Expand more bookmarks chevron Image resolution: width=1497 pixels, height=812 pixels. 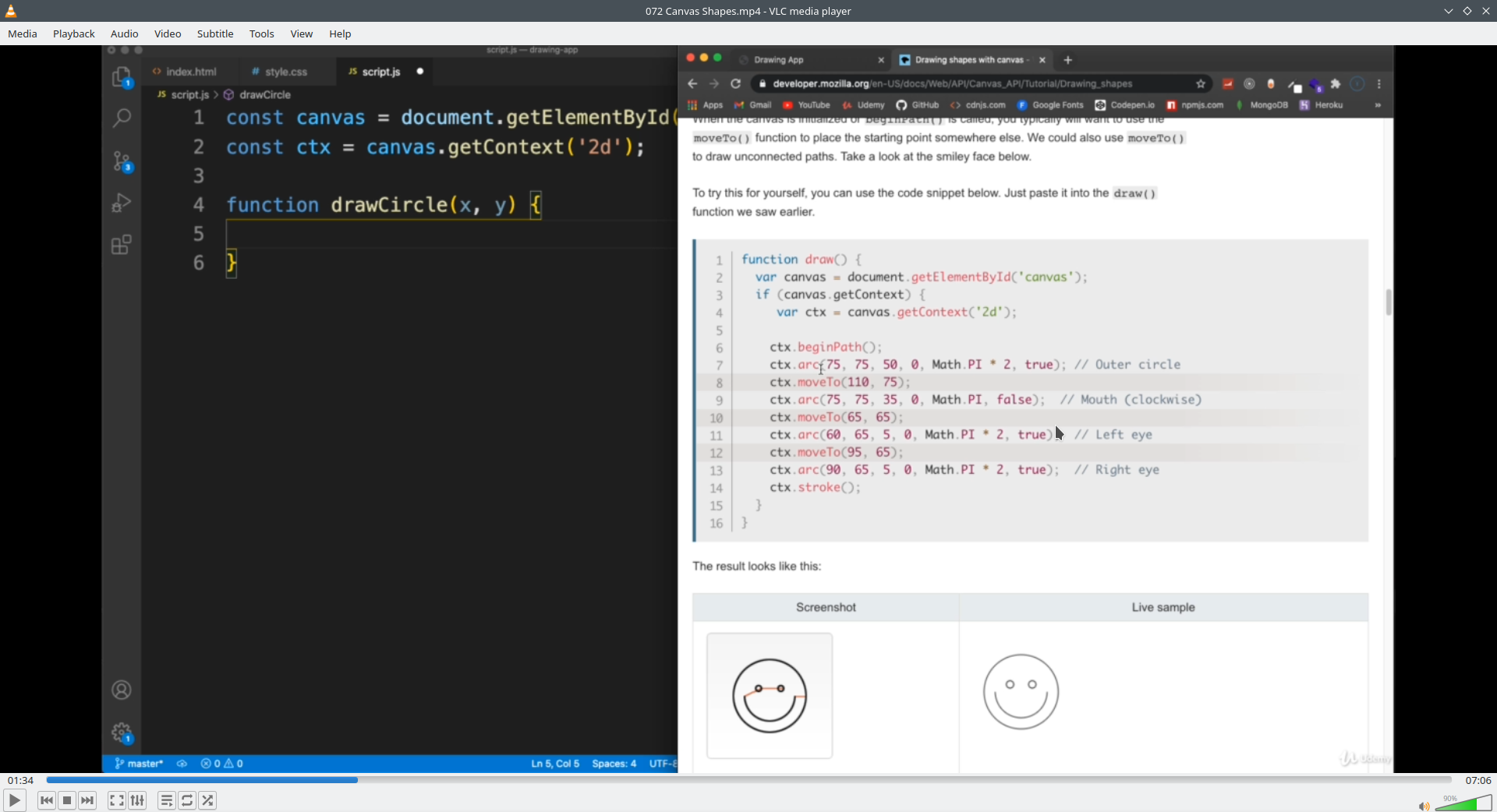click(1378, 105)
